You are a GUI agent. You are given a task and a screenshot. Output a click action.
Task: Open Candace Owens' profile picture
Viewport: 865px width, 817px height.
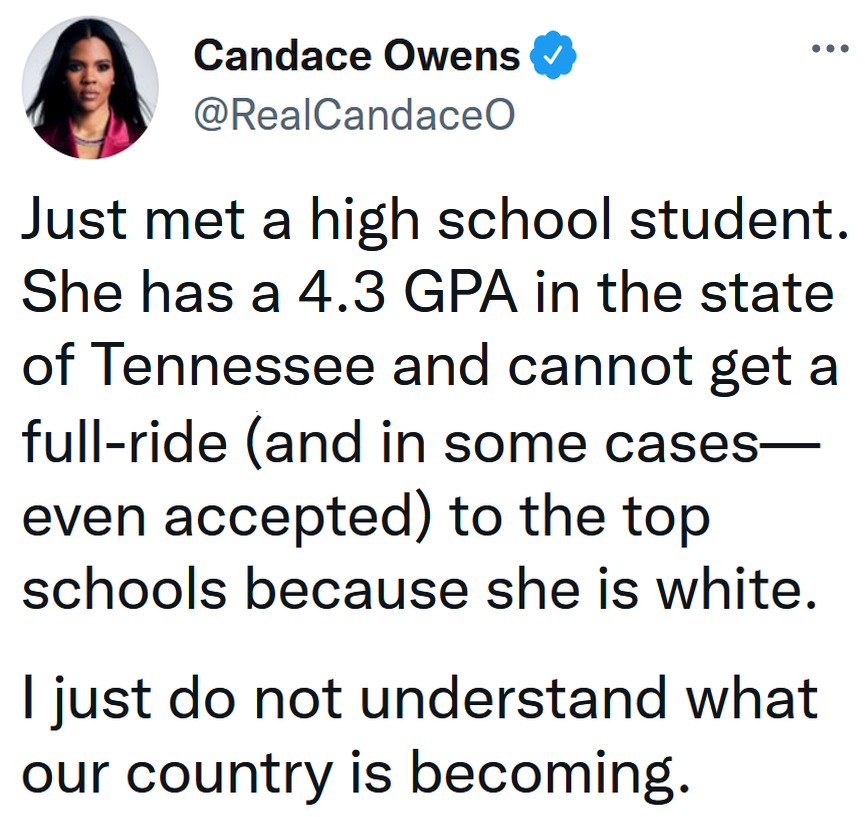point(90,88)
